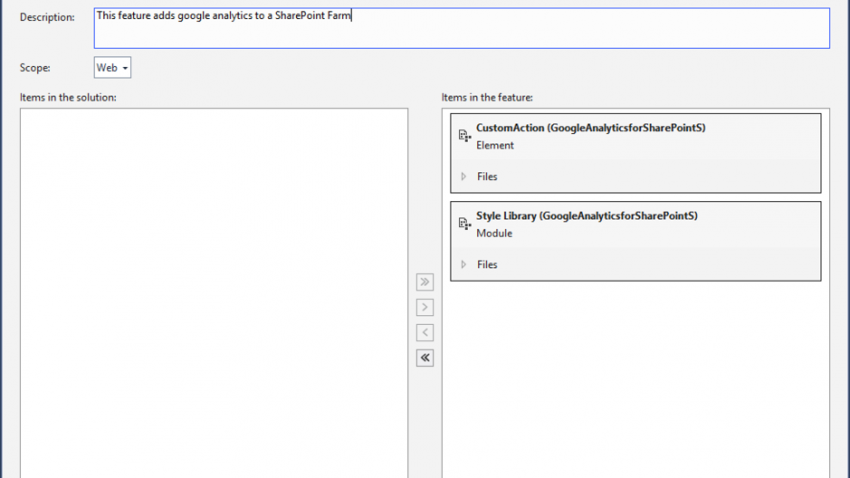This screenshot has height=478, width=850.
Task: Click the 'Module' type label under Style Library
Action: tap(494, 233)
